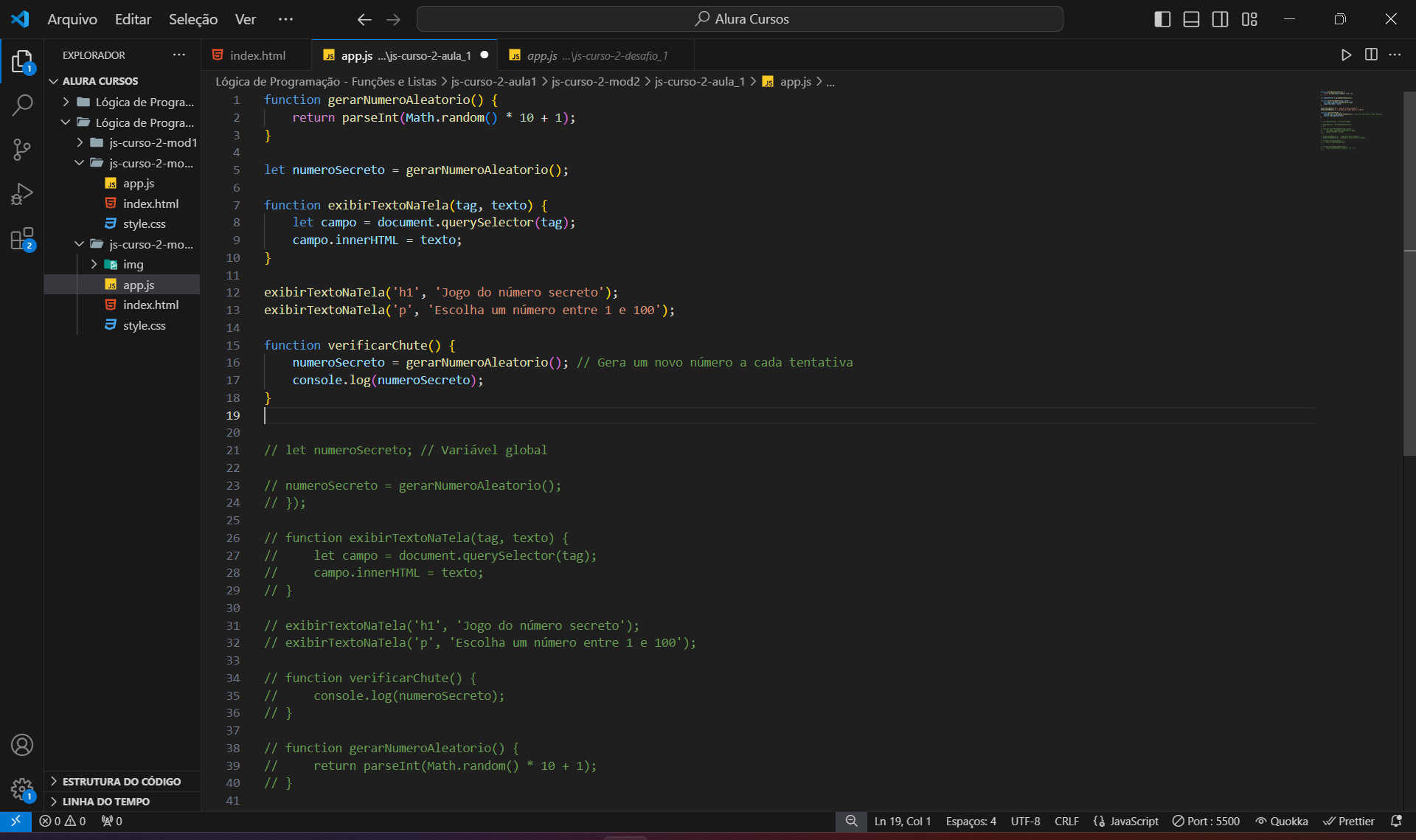Screen dimensions: 1416x840
Task: Close unsaved app.js js-curso-2-aula_1 tab dot
Action: coord(485,55)
